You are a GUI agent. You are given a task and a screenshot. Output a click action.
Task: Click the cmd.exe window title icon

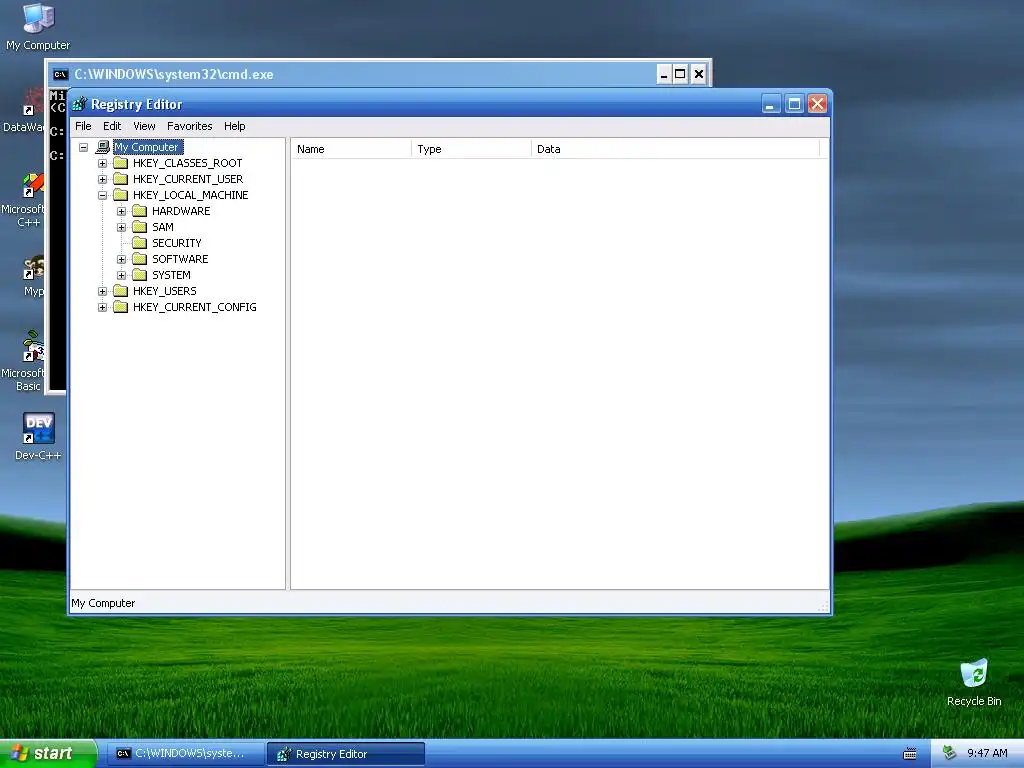tap(60, 74)
